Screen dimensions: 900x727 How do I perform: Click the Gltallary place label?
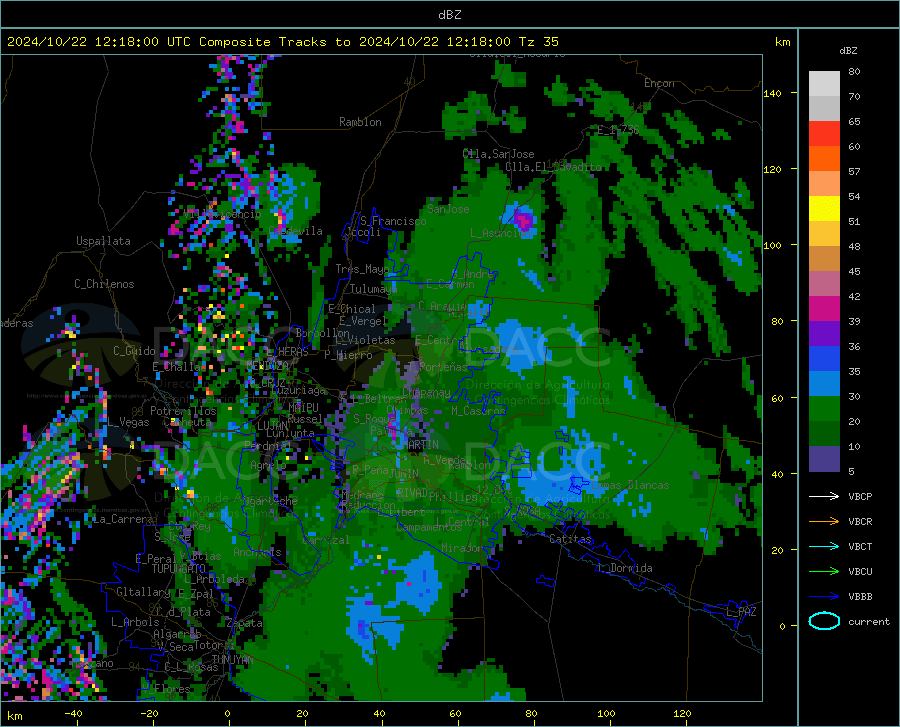click(x=143, y=592)
